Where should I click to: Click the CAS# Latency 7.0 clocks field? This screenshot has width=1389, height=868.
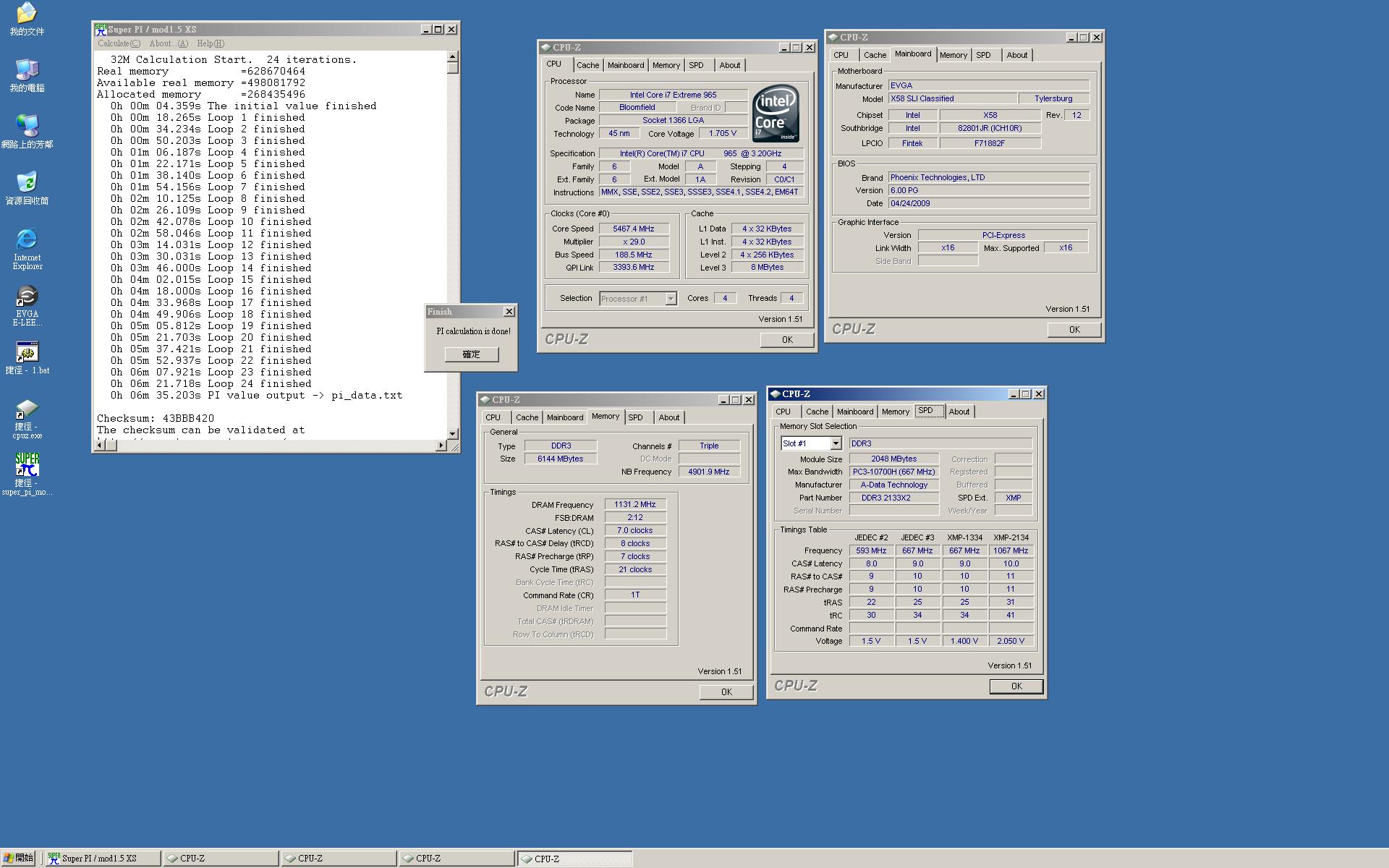pos(635,531)
